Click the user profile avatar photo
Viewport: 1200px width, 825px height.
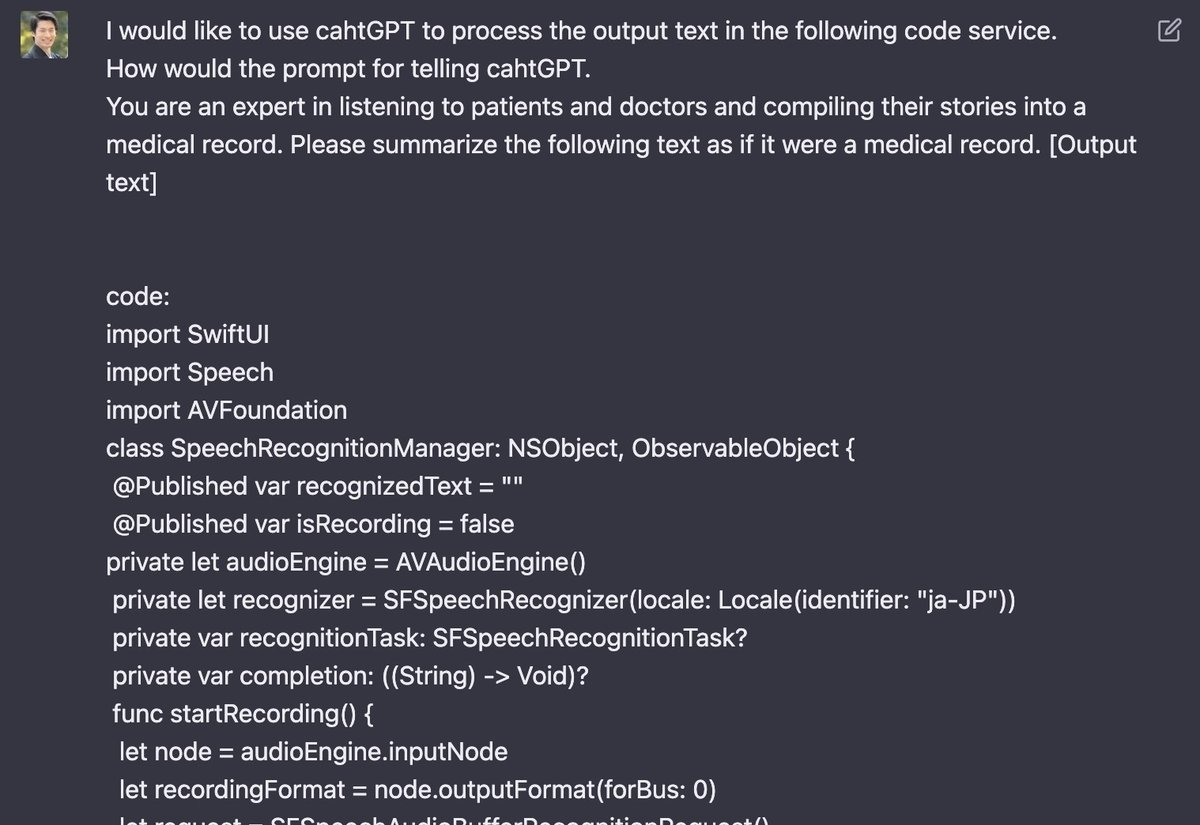(45, 35)
